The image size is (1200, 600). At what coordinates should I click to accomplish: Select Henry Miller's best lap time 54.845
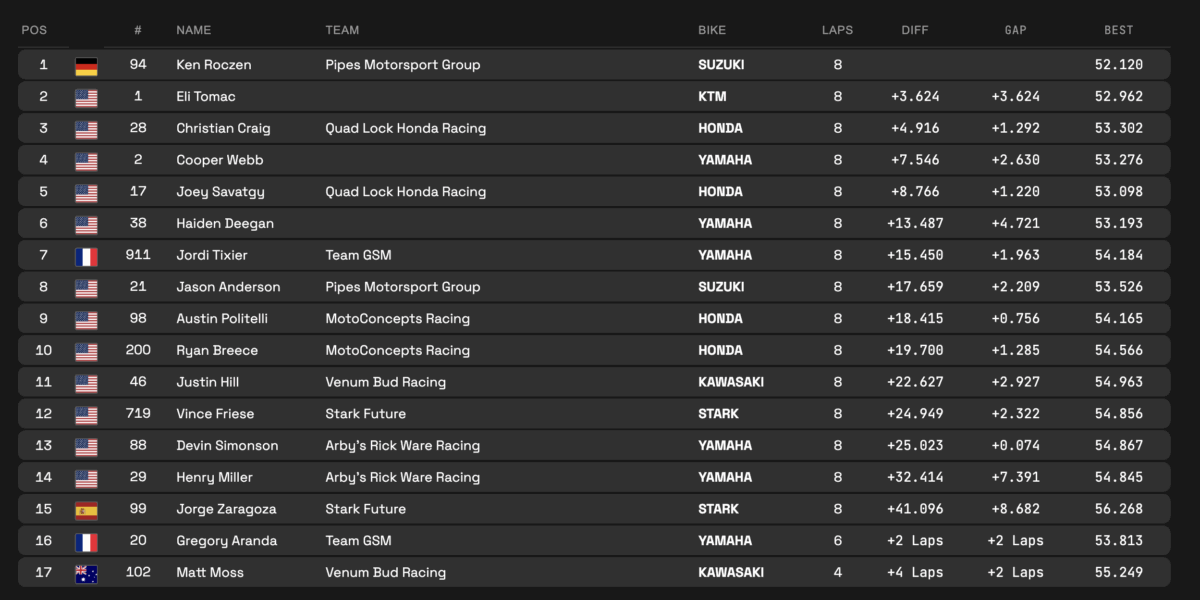tap(1118, 477)
